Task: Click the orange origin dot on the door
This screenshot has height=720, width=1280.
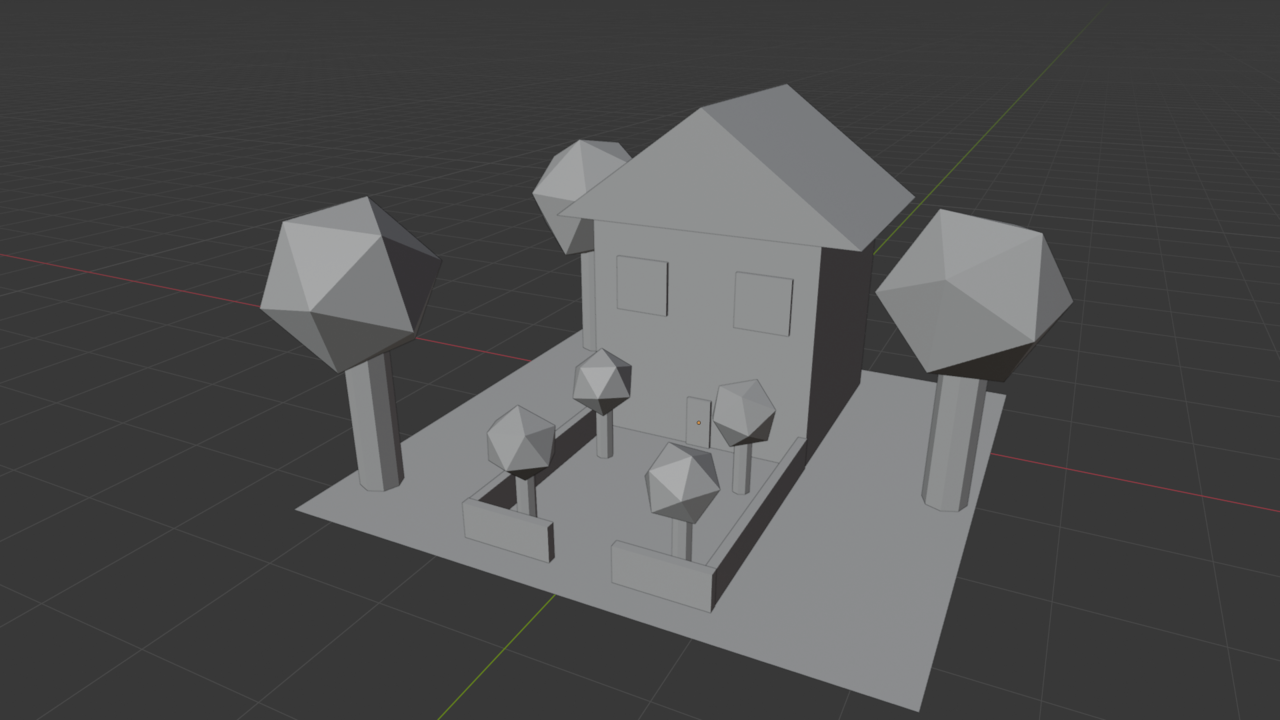Action: [698, 423]
